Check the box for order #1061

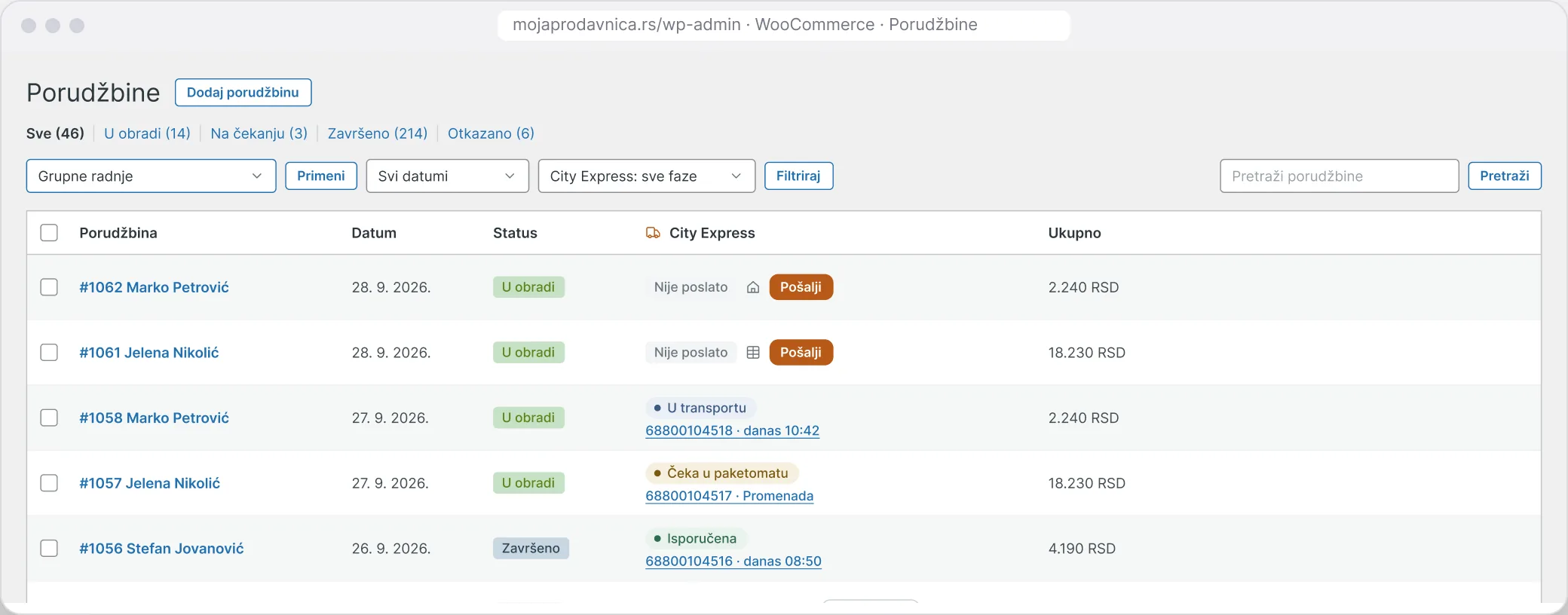point(49,353)
